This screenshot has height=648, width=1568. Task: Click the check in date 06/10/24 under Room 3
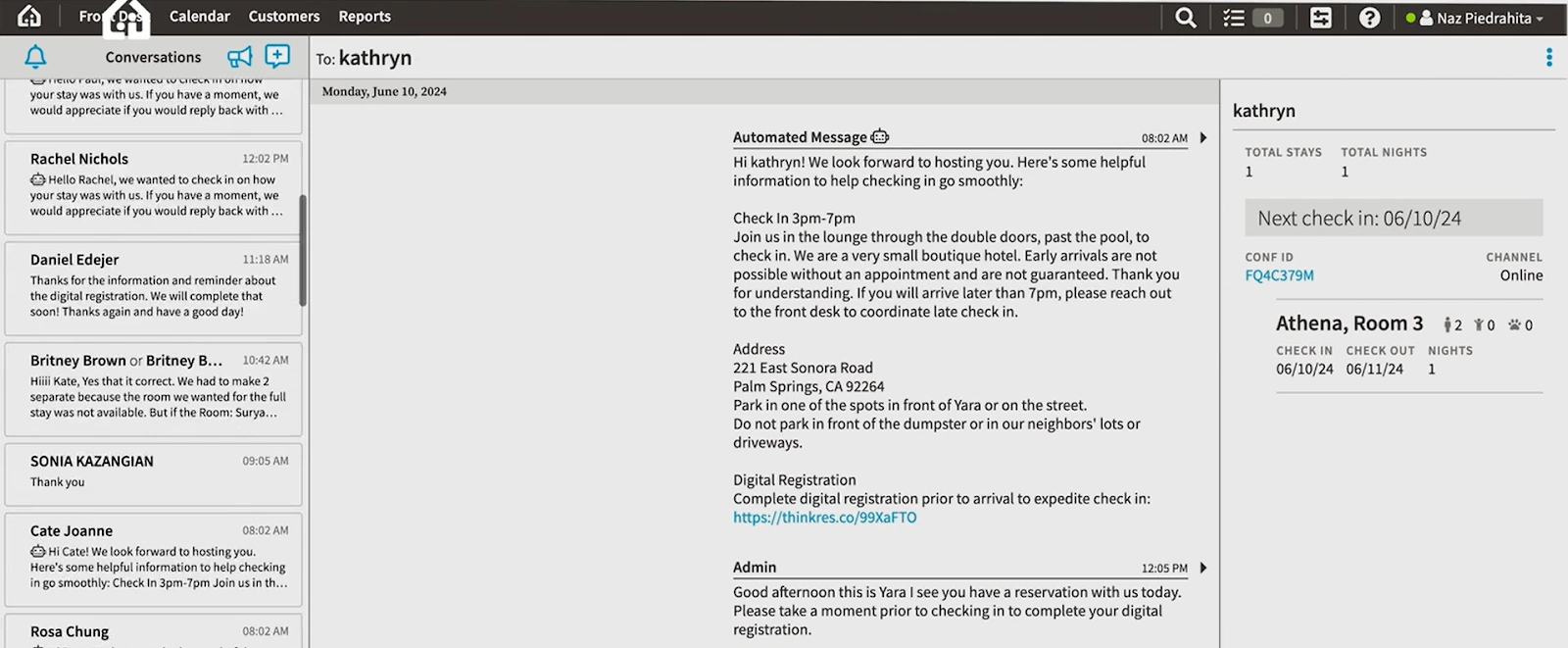[1304, 370]
